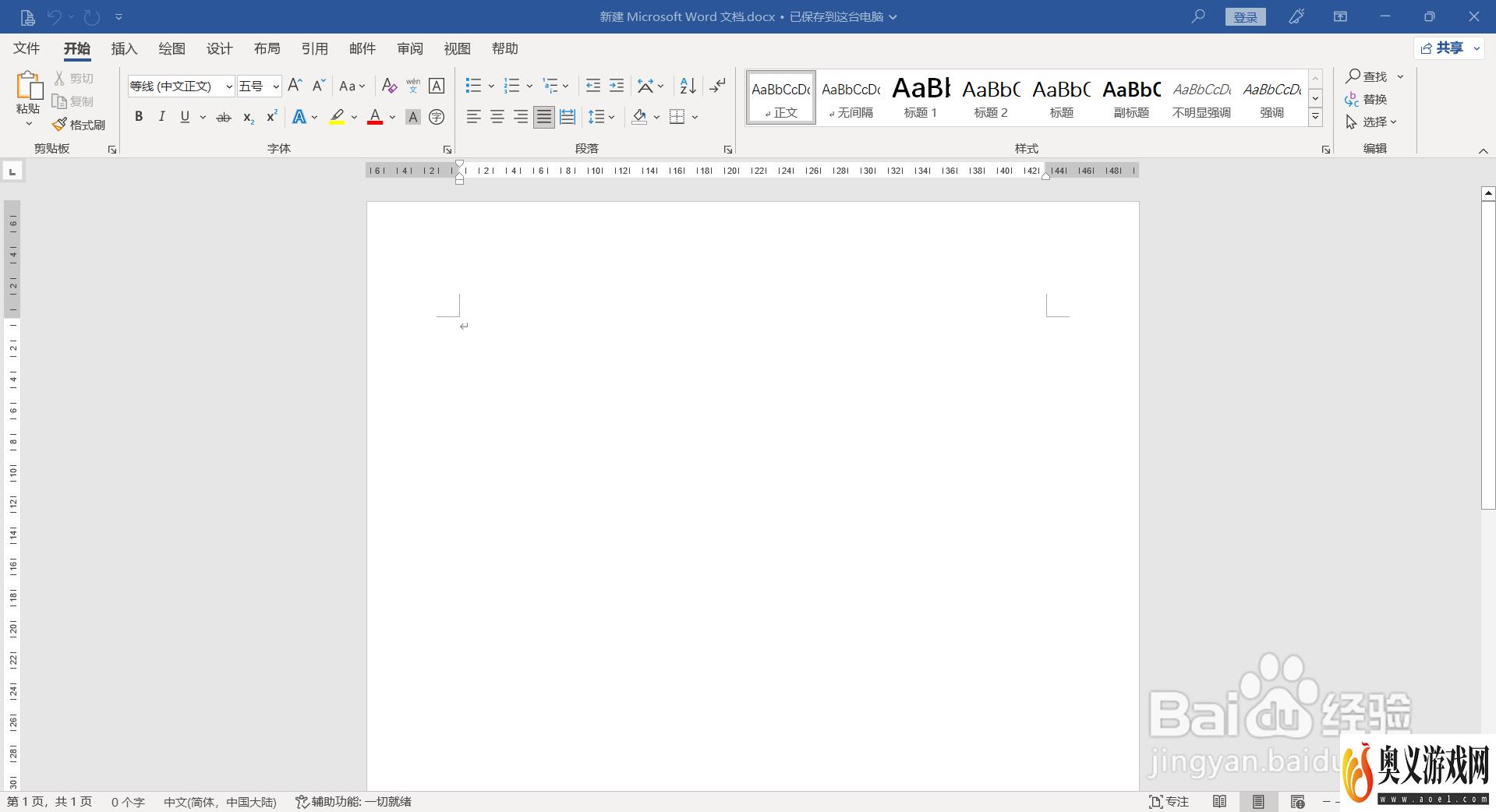Image resolution: width=1496 pixels, height=812 pixels.
Task: Switch to Web Layout view
Action: [1297, 801]
